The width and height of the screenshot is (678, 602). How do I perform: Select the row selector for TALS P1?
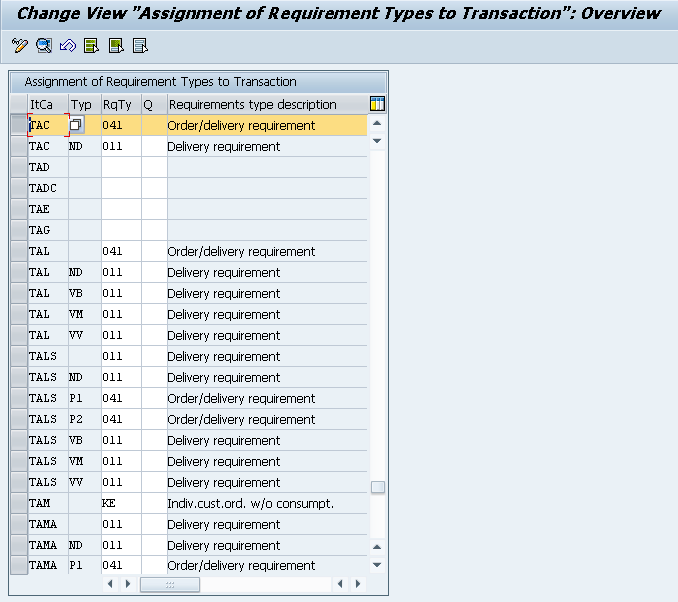point(19,398)
